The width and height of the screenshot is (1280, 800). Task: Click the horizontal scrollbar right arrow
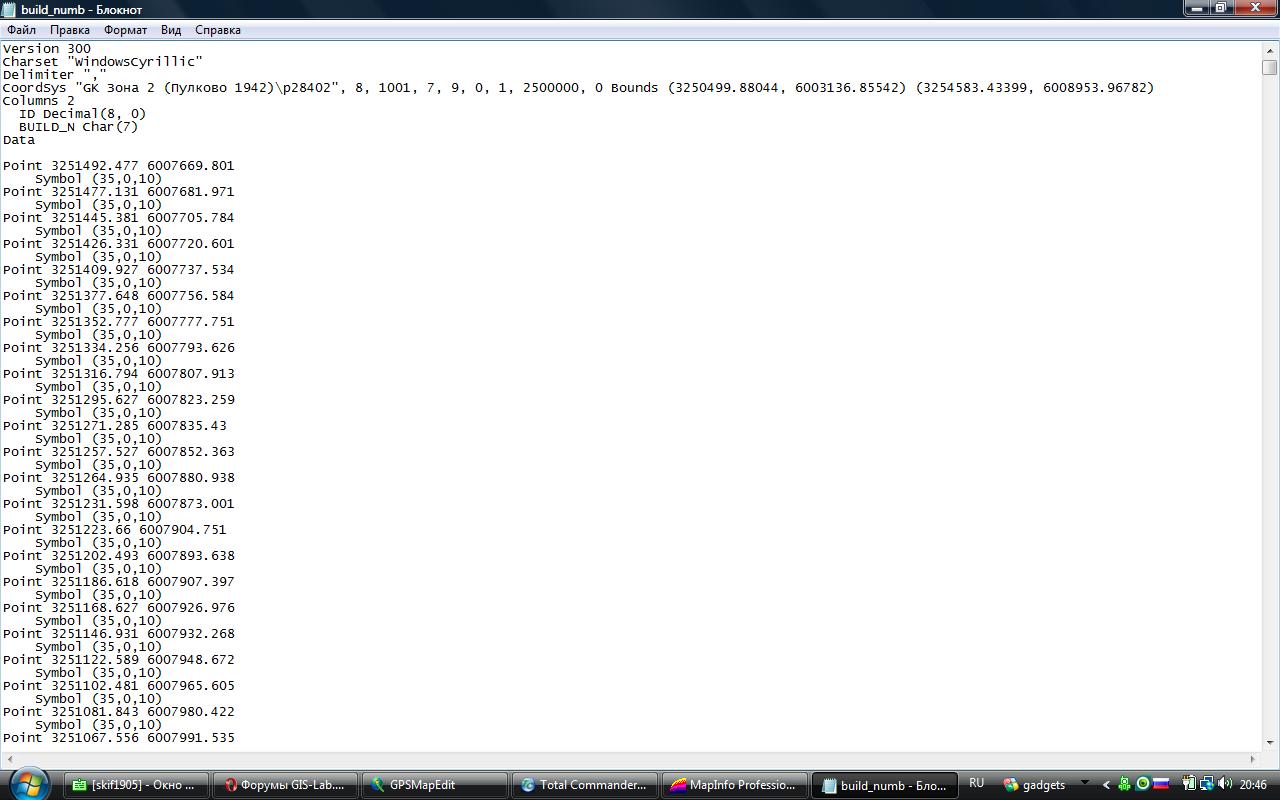pyautogui.click(x=1253, y=759)
